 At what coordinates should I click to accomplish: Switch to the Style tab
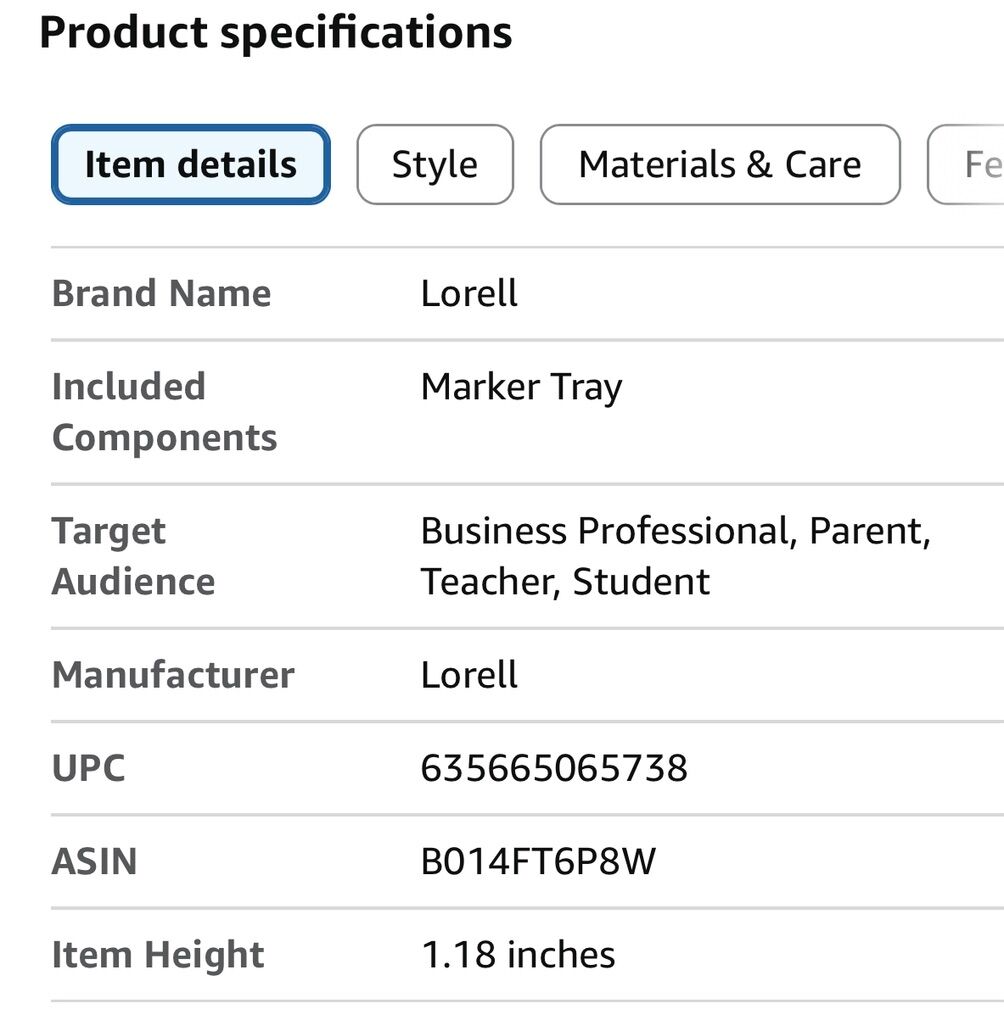coord(435,165)
